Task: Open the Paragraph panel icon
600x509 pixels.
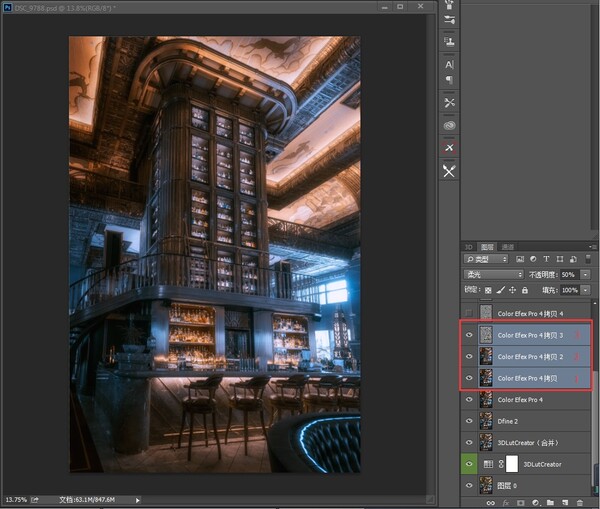Action: 449,80
